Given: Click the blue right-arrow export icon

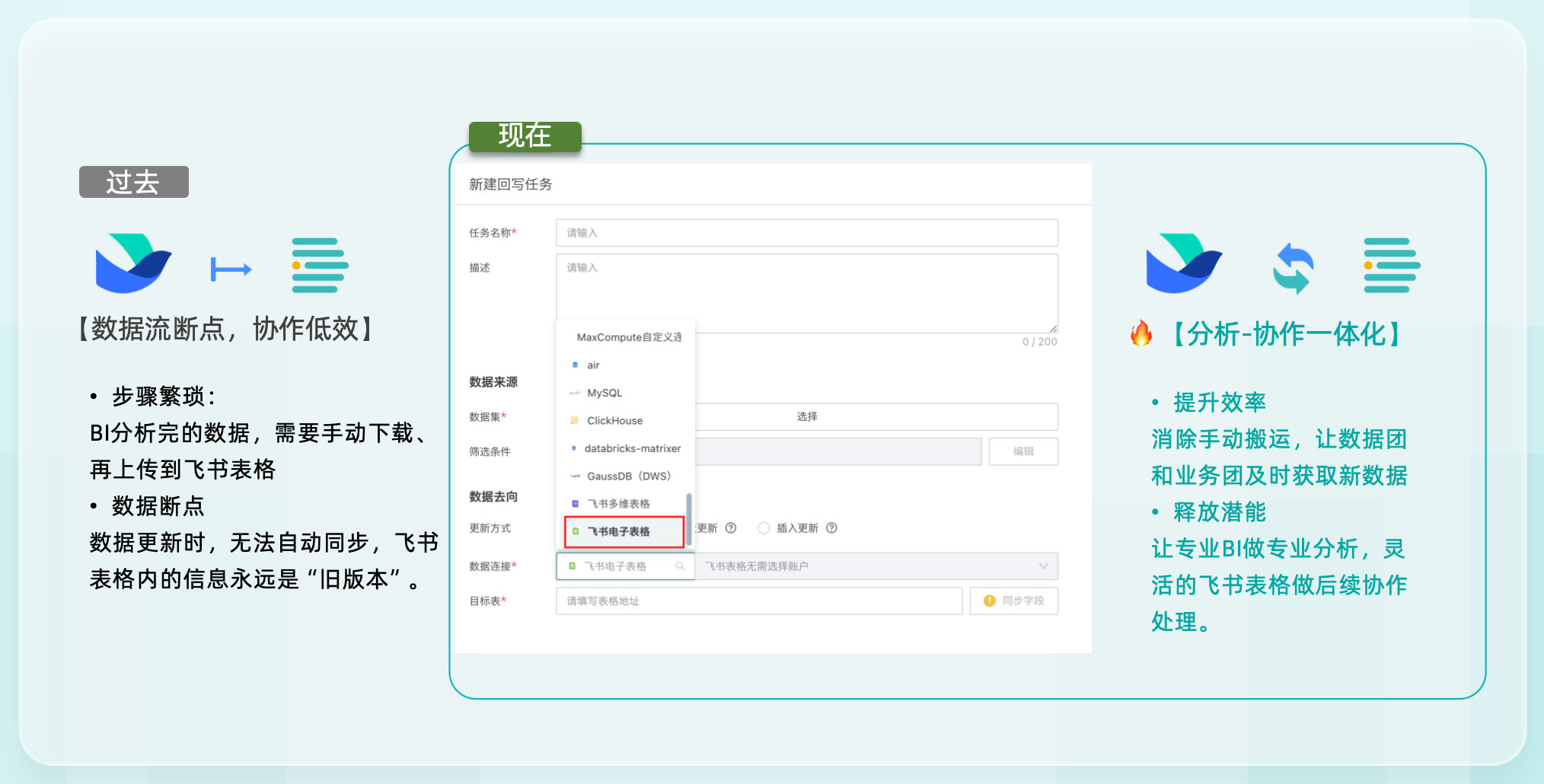Looking at the screenshot, I should pos(231,269).
